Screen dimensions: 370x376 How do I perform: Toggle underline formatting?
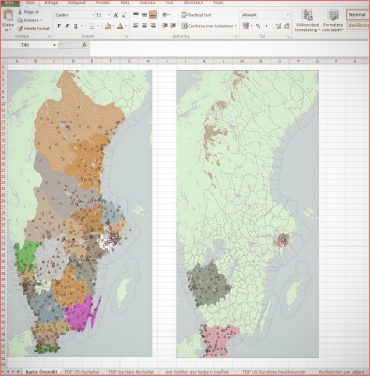(x=76, y=26)
